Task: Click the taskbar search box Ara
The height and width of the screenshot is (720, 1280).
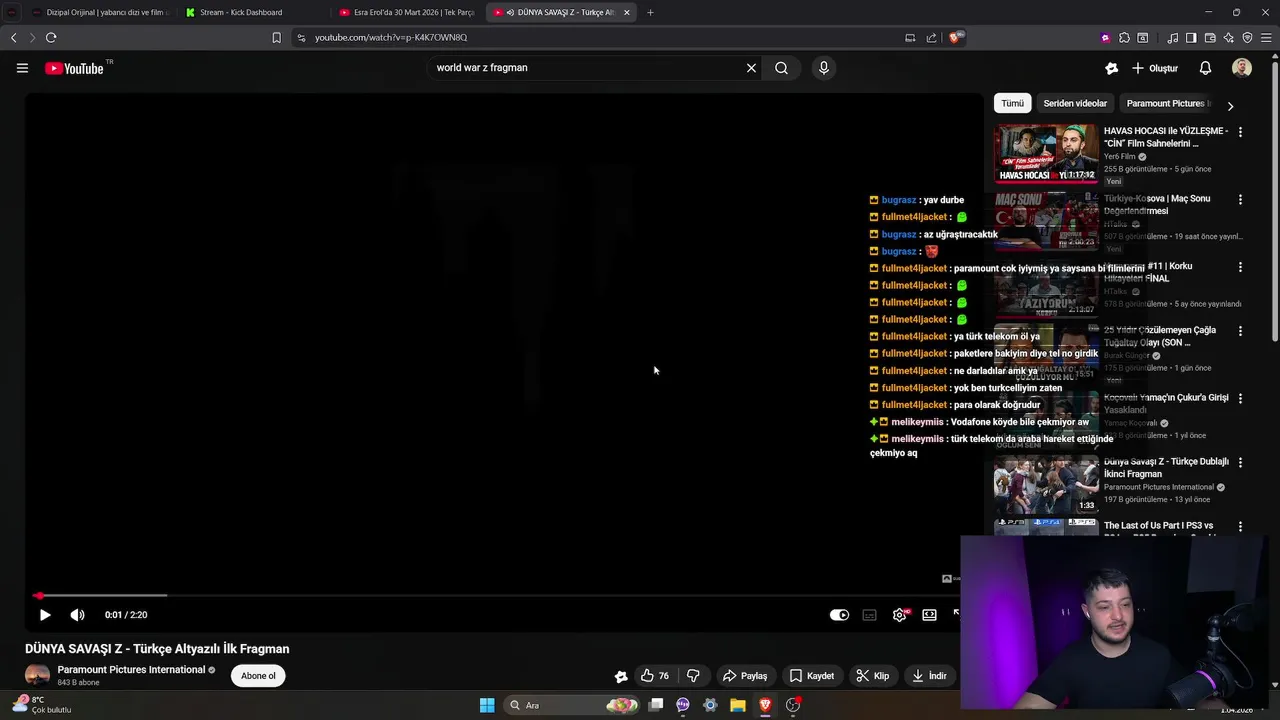Action: pyautogui.click(x=571, y=705)
